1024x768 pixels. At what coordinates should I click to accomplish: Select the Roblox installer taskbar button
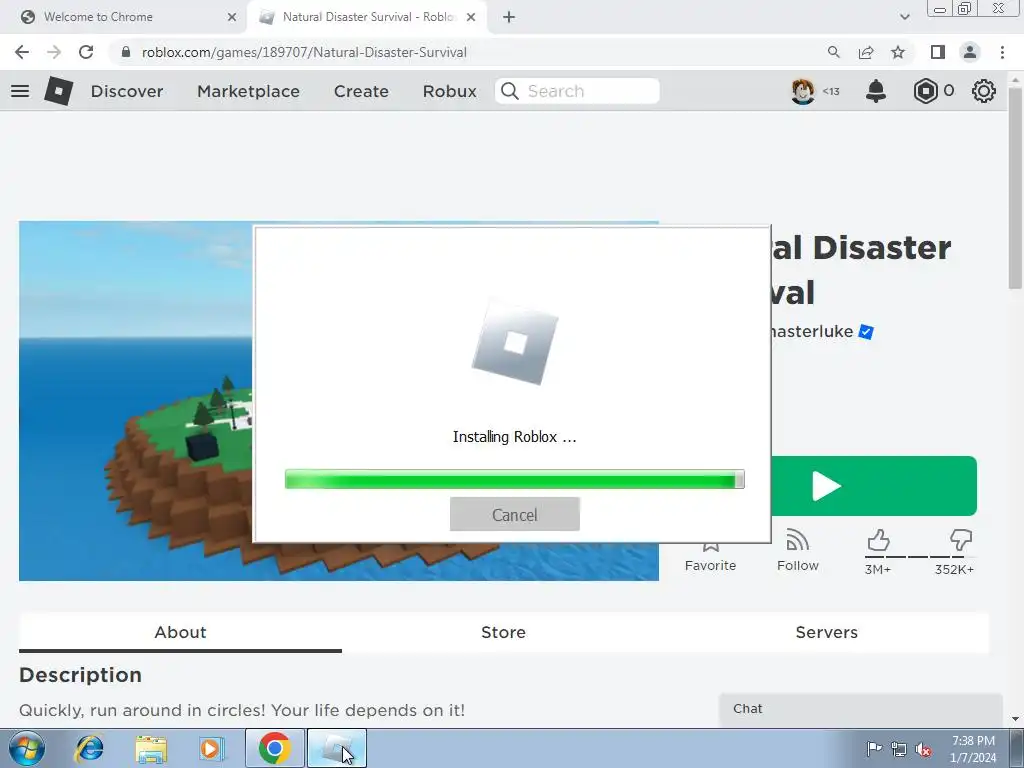tap(336, 748)
